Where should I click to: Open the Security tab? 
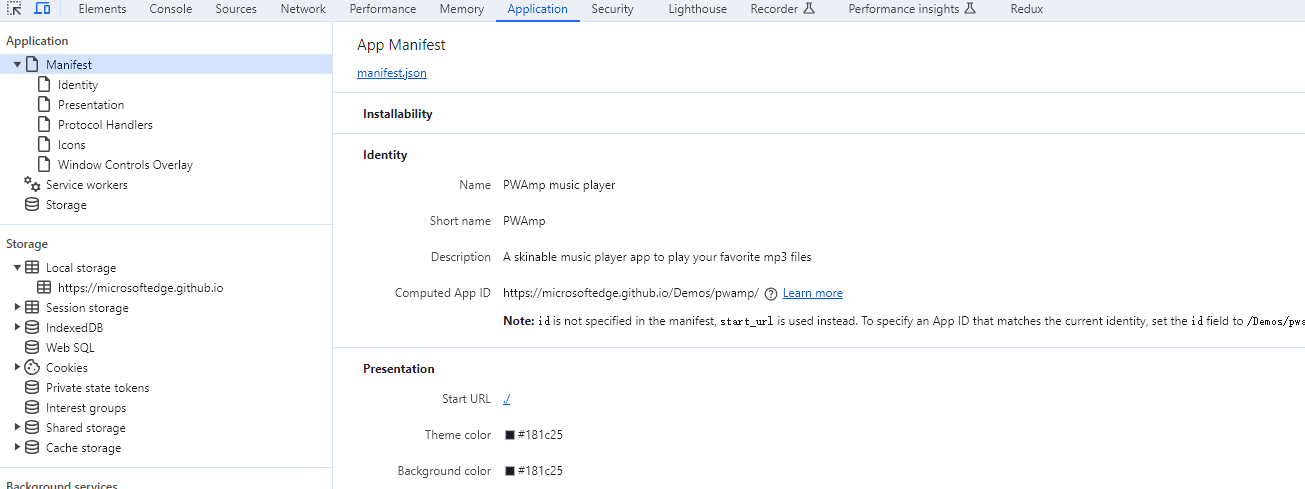click(612, 9)
